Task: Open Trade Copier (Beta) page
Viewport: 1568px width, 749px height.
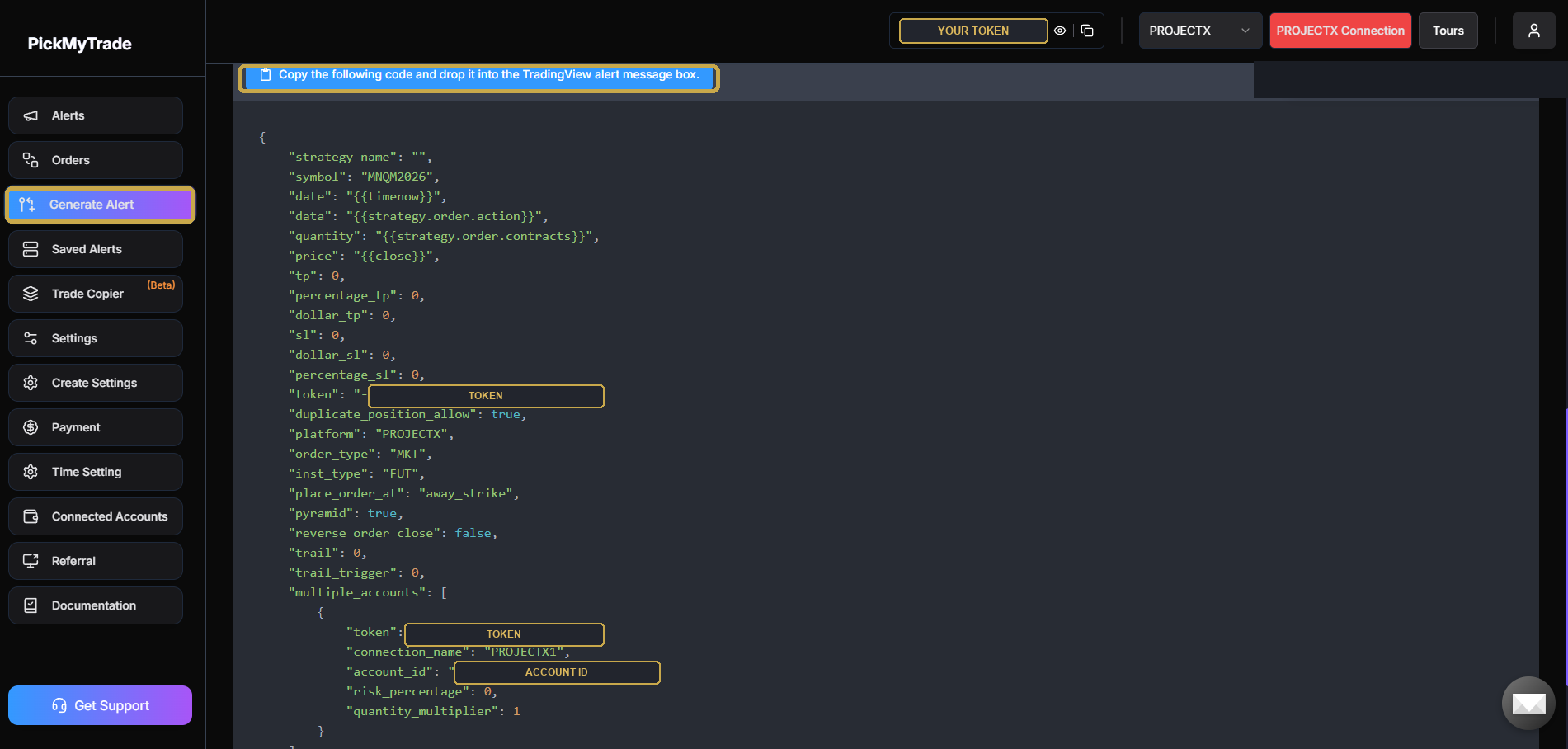Action: pos(96,294)
